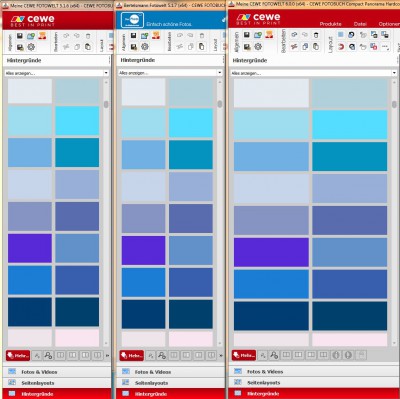400x399 pixels.
Task: Open the Produkte menu in right window
Action: (330, 24)
